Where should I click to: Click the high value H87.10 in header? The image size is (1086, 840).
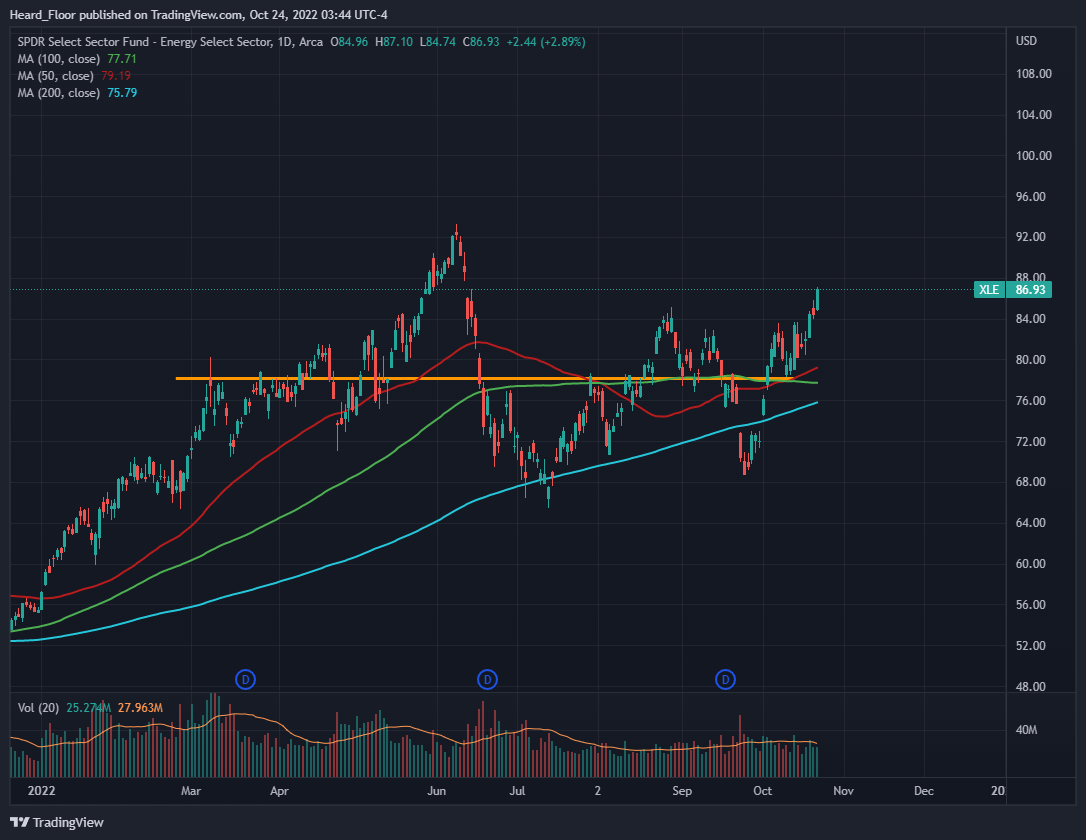tap(394, 42)
